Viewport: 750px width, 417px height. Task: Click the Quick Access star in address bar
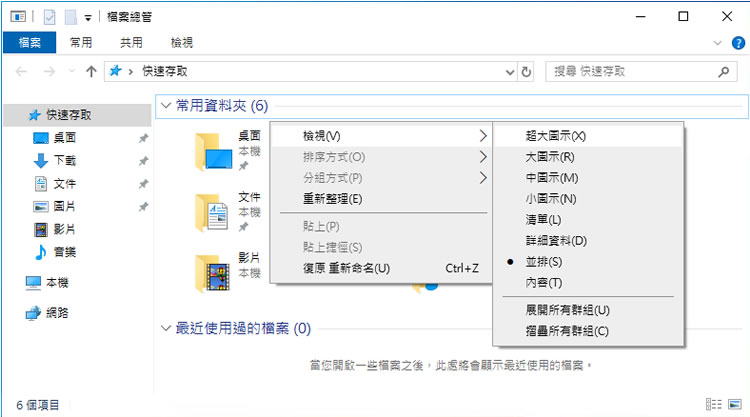115,71
